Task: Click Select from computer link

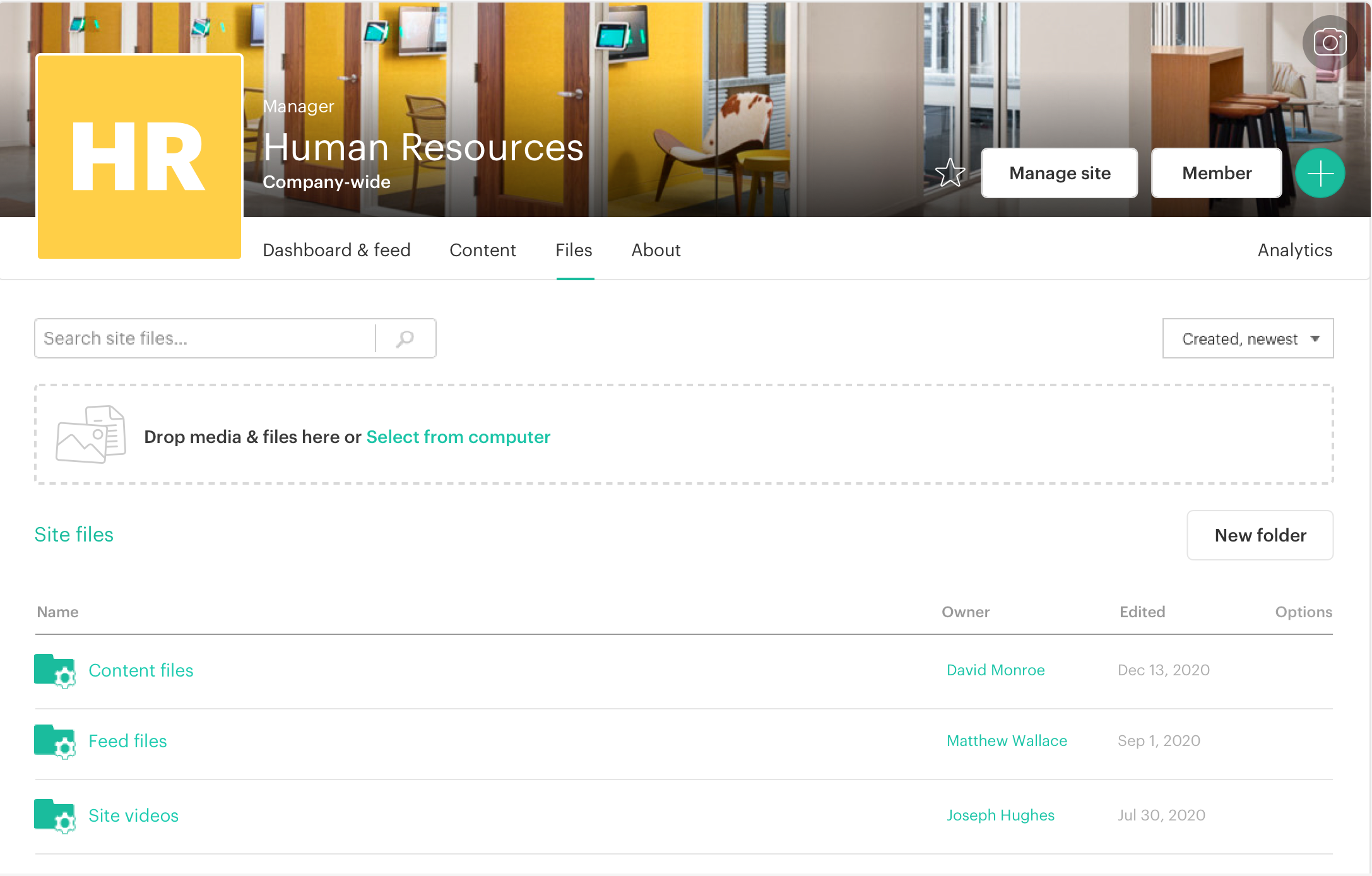Action: point(458,437)
